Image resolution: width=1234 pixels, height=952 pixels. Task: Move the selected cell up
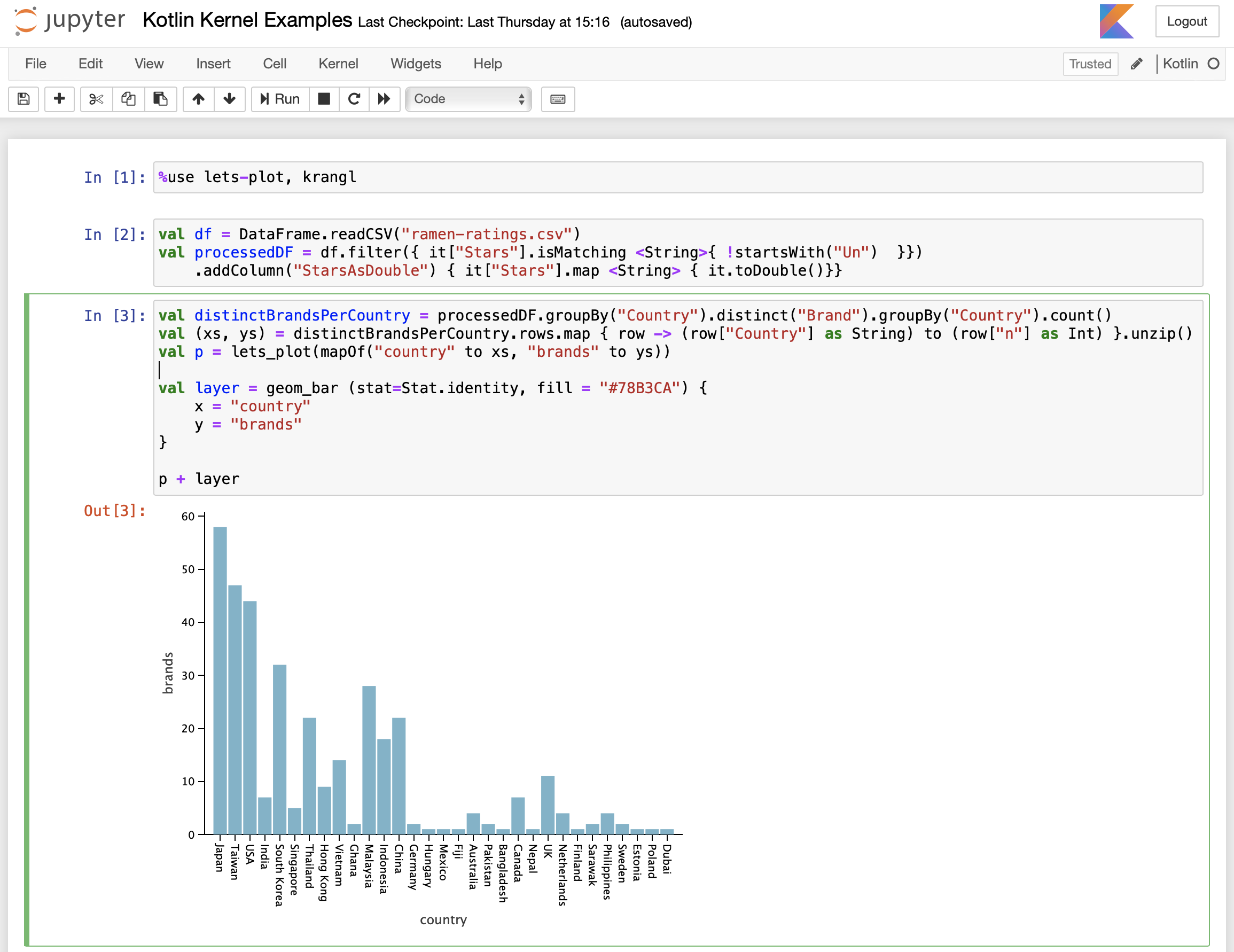tap(198, 99)
